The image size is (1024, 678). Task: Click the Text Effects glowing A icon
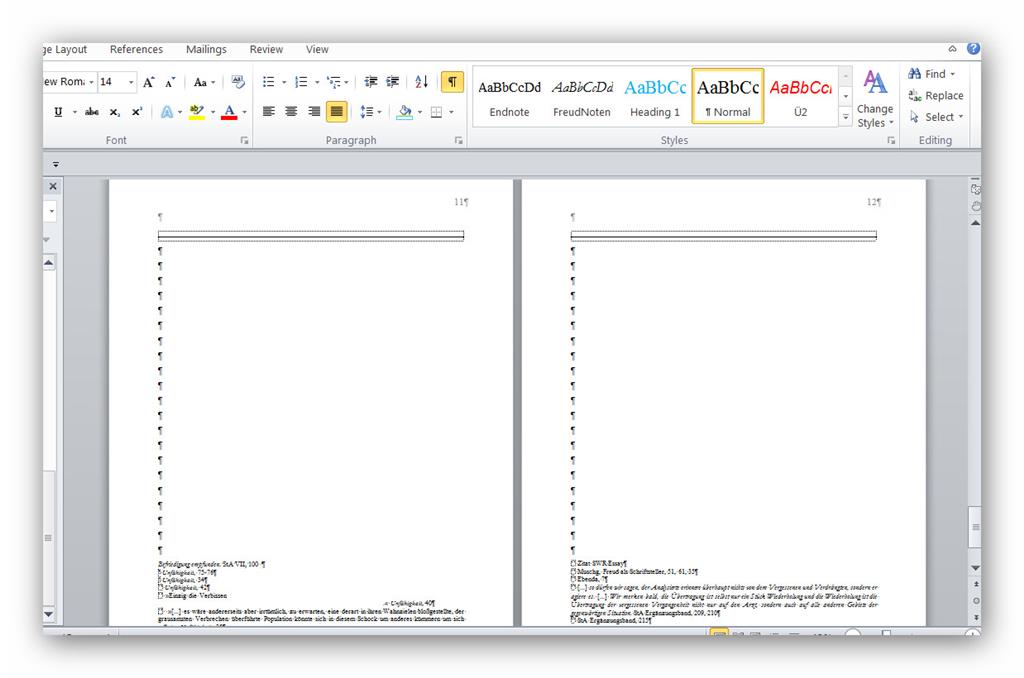pos(167,112)
